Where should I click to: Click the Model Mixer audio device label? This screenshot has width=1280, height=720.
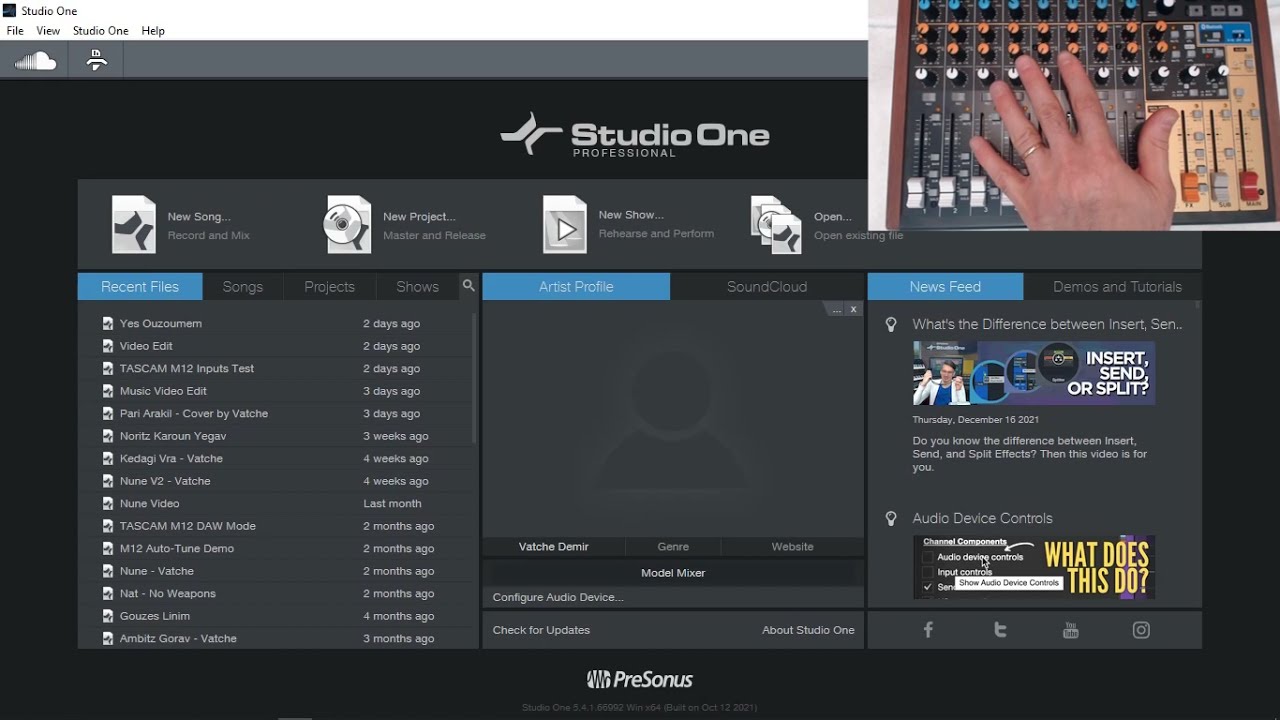673,573
